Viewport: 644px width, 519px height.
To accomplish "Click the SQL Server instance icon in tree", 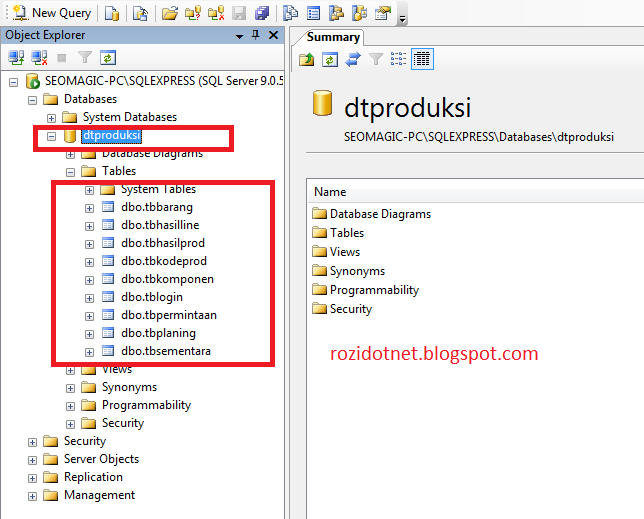I will click(32, 81).
